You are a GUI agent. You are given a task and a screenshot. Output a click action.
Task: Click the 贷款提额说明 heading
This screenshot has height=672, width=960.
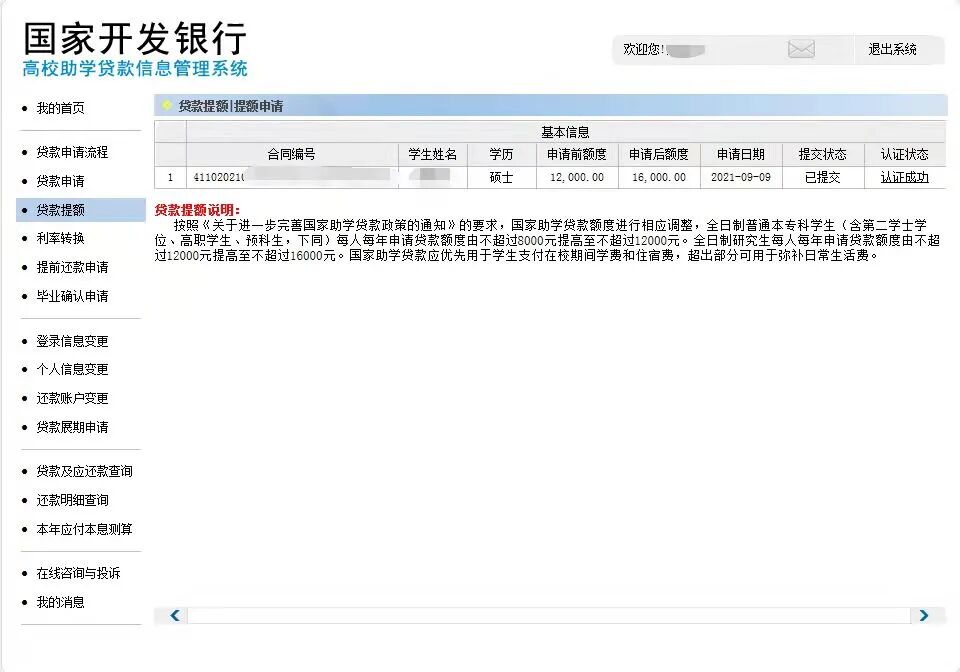[197, 211]
